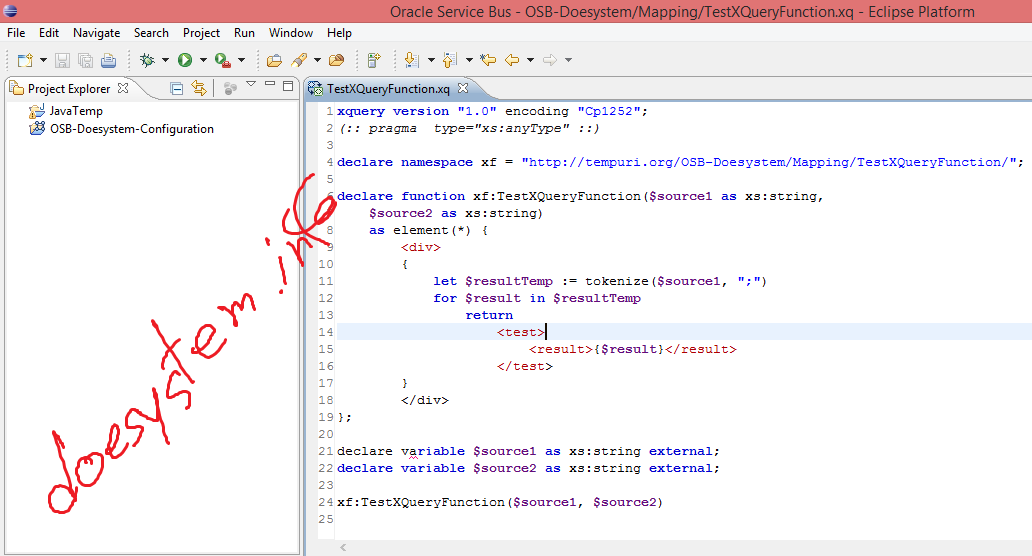
Task: Click 'tokenize' in the line 11 code
Action: click(617, 282)
